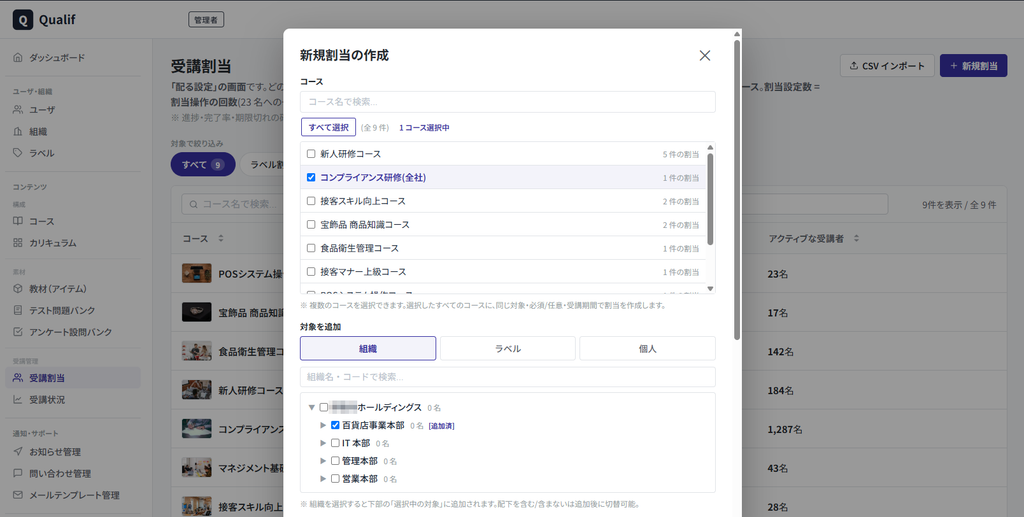Viewport: 1024px width, 517px height.
Task: Open the 食品衛生管理 course thumbnail
Action: coord(197,351)
